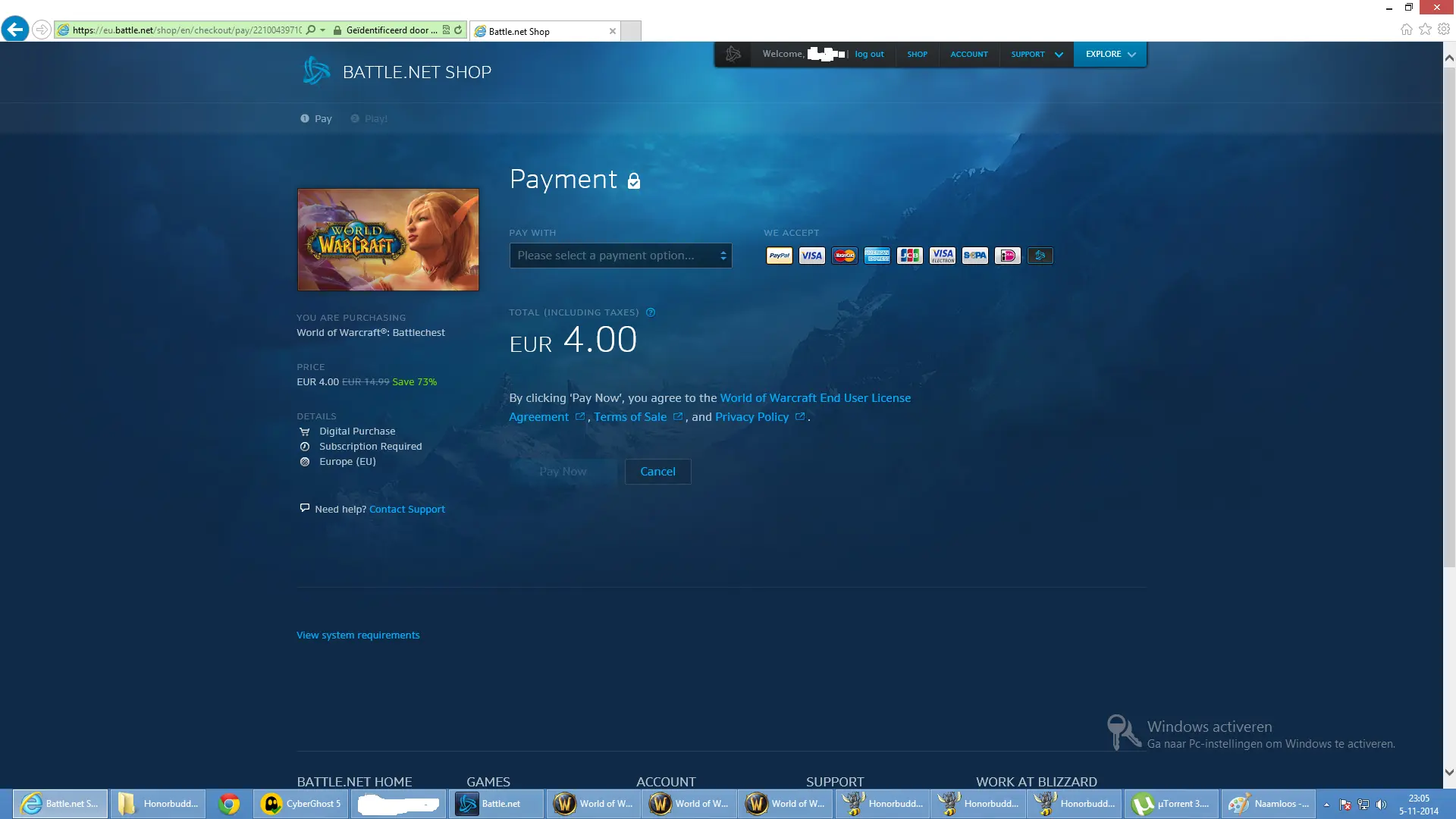Click the MasterCard payment icon
This screenshot has width=1456, height=819.
tap(844, 256)
